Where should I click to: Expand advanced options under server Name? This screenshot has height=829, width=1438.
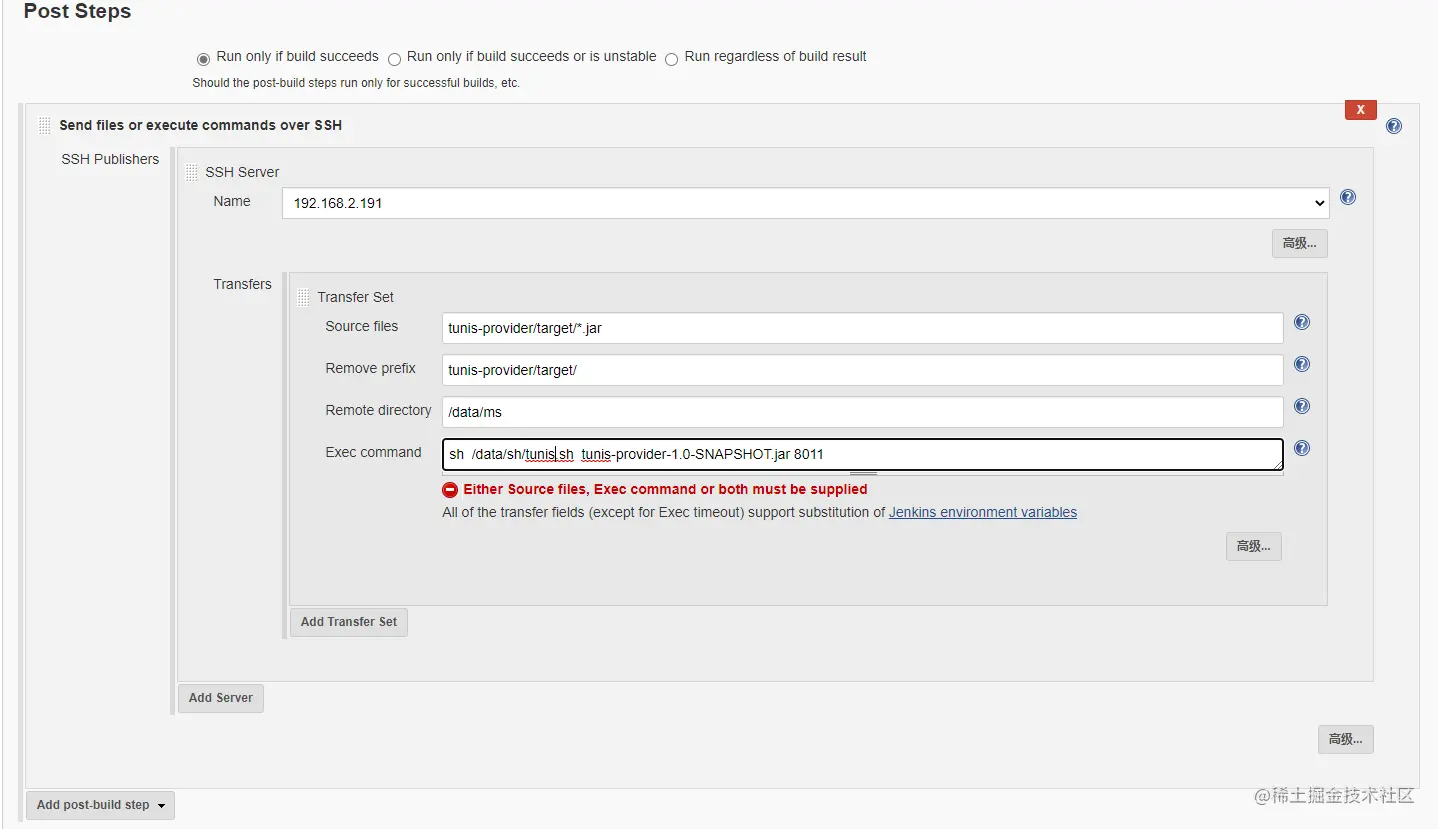[1299, 243]
